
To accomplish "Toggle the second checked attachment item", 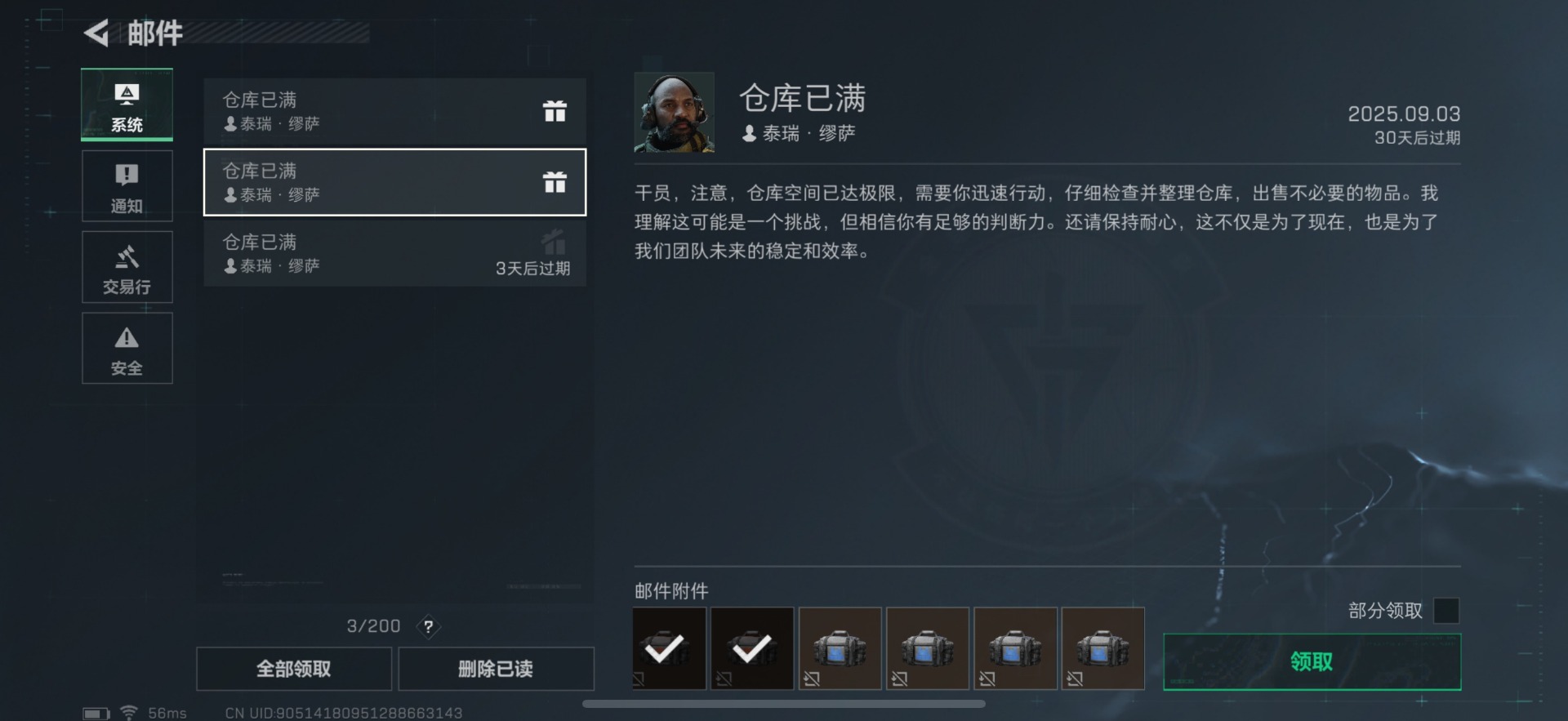I will click(x=752, y=648).
